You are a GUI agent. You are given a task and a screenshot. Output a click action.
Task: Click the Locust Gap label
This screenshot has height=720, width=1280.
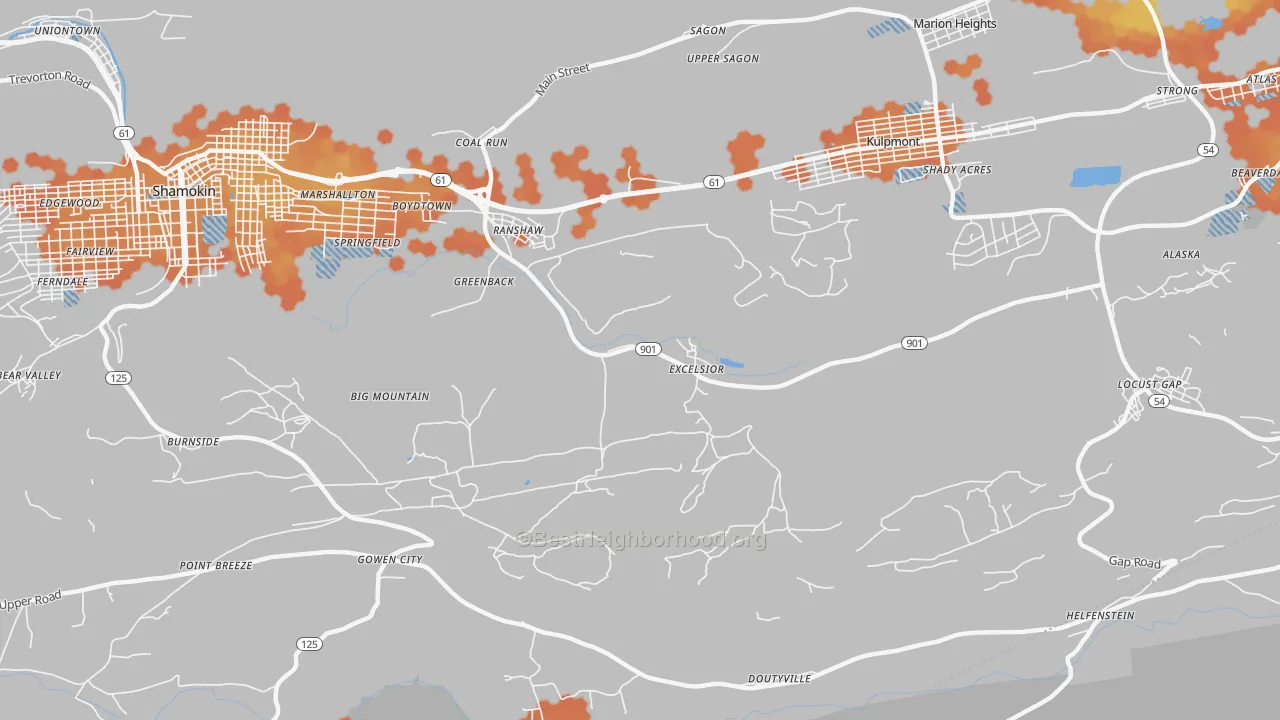click(1150, 385)
